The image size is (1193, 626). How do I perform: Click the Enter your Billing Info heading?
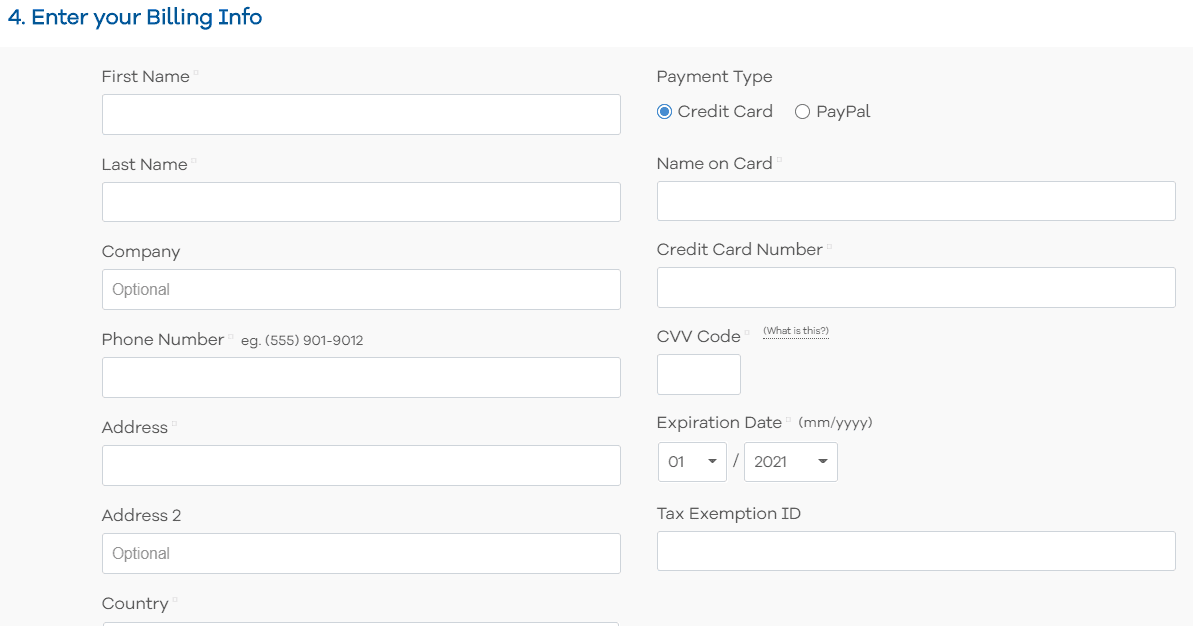coord(135,17)
